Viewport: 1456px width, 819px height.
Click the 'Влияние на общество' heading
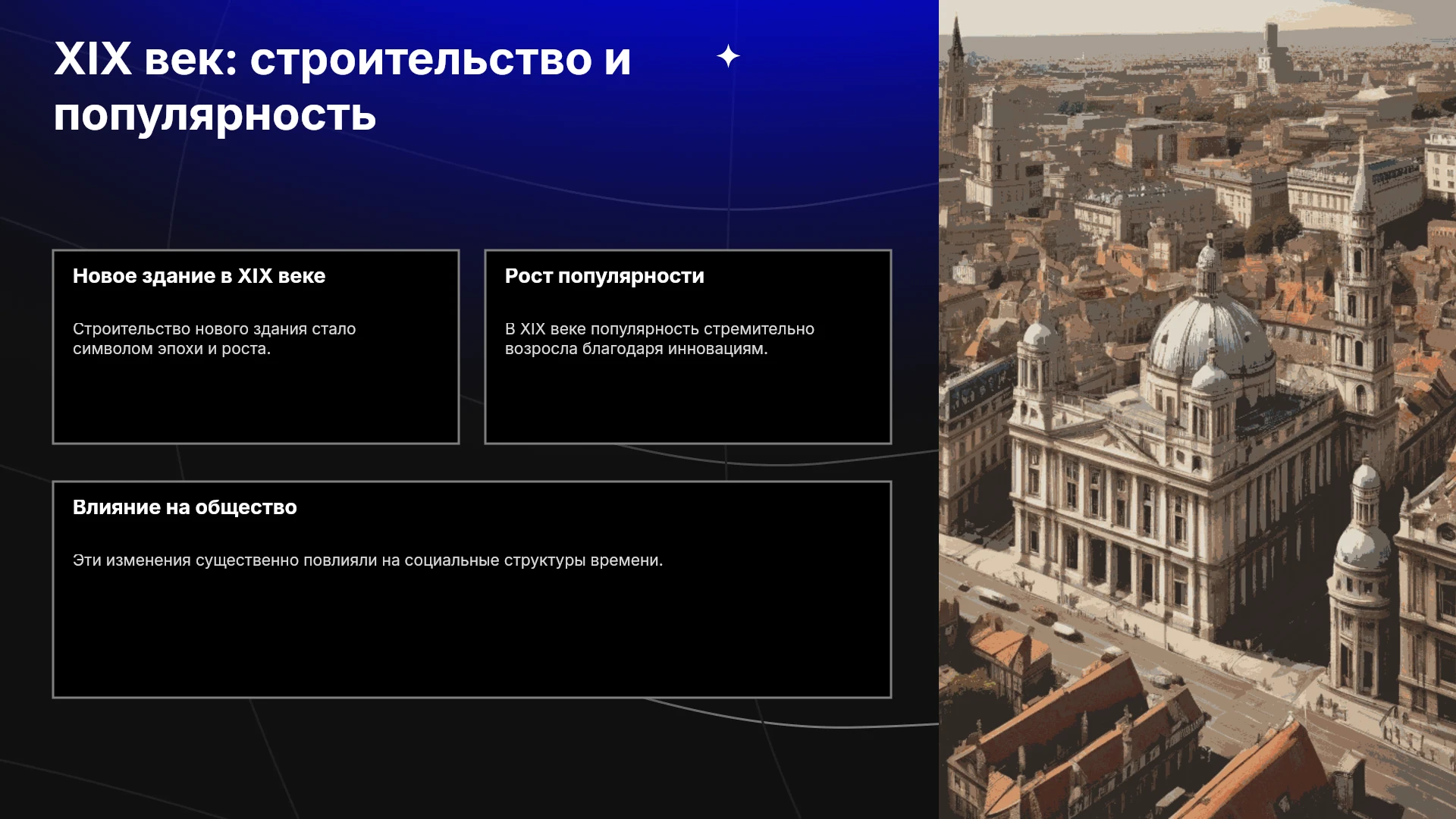tap(184, 507)
